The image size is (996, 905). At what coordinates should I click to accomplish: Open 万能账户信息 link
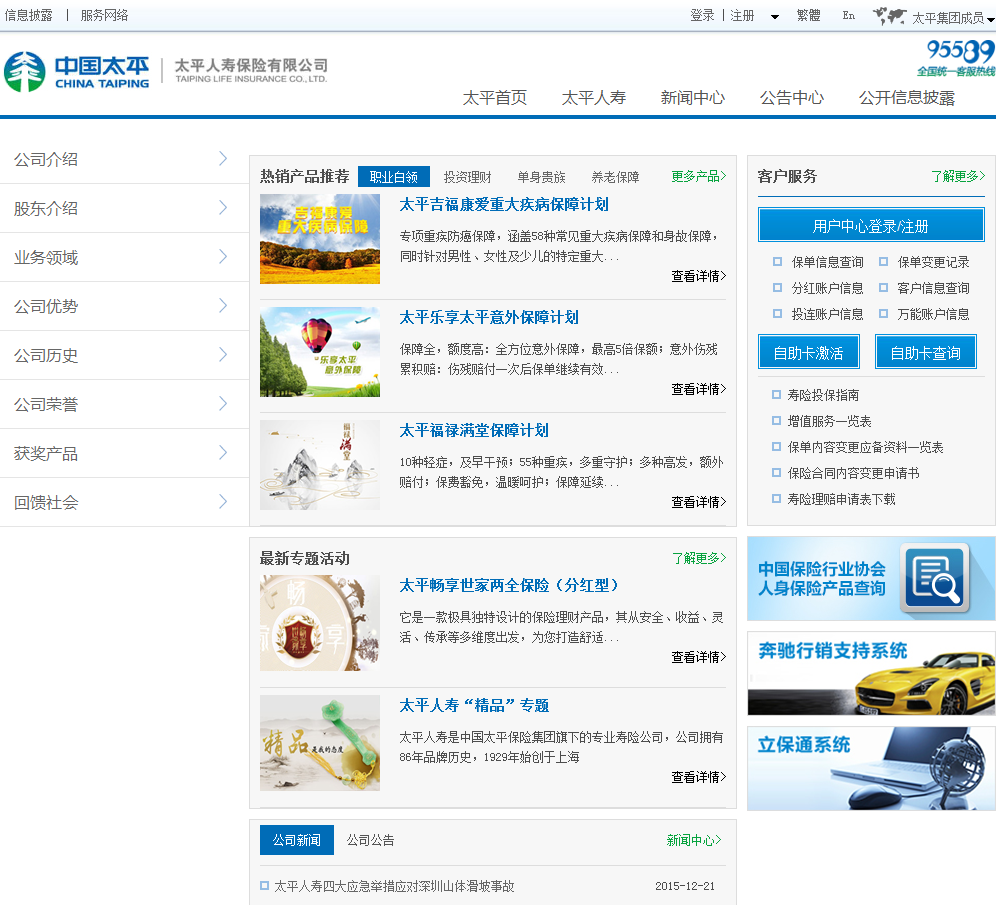[933, 314]
